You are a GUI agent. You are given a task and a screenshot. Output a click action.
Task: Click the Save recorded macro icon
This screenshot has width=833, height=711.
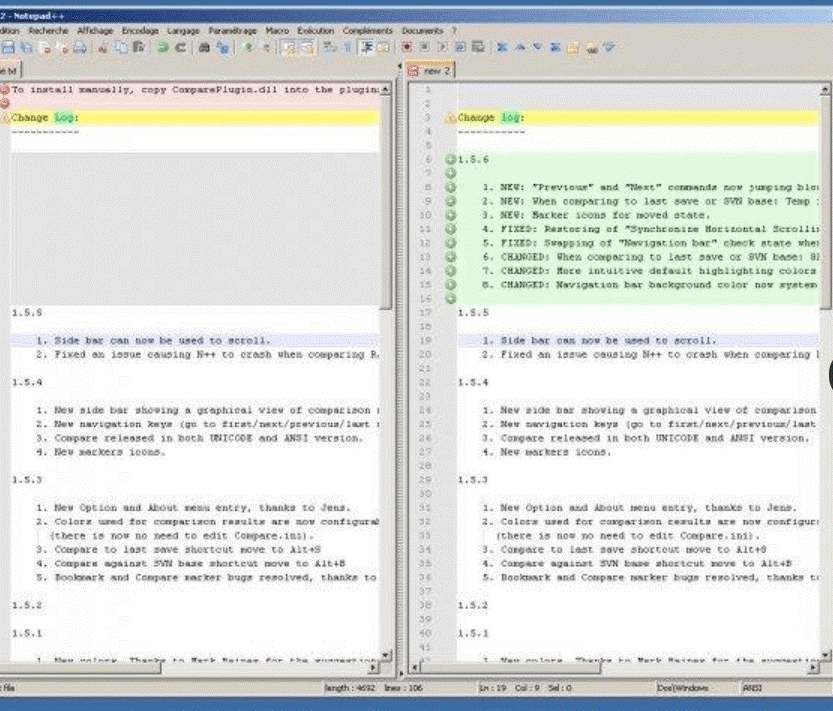click(478, 47)
